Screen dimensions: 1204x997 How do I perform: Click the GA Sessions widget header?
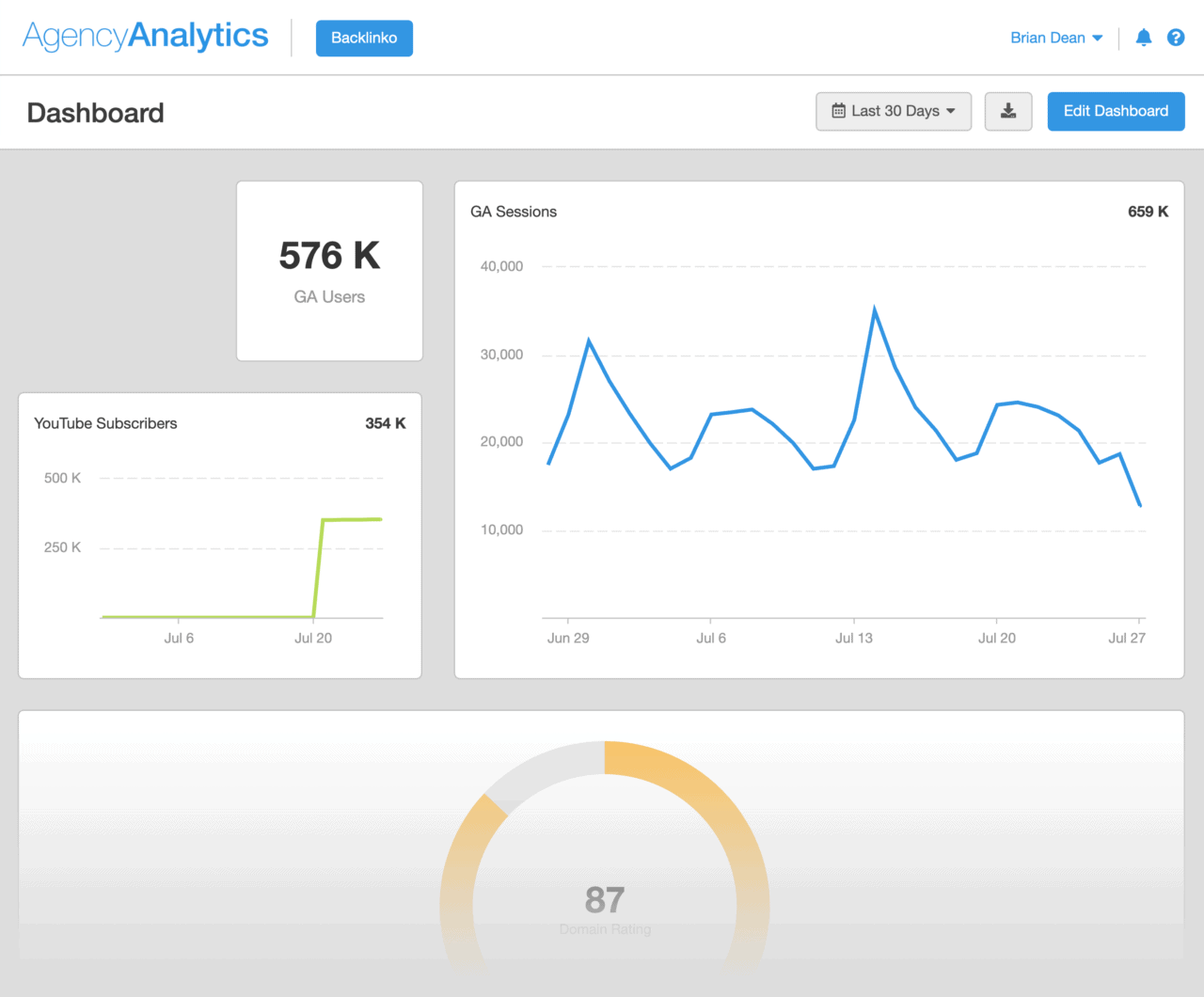click(x=514, y=212)
